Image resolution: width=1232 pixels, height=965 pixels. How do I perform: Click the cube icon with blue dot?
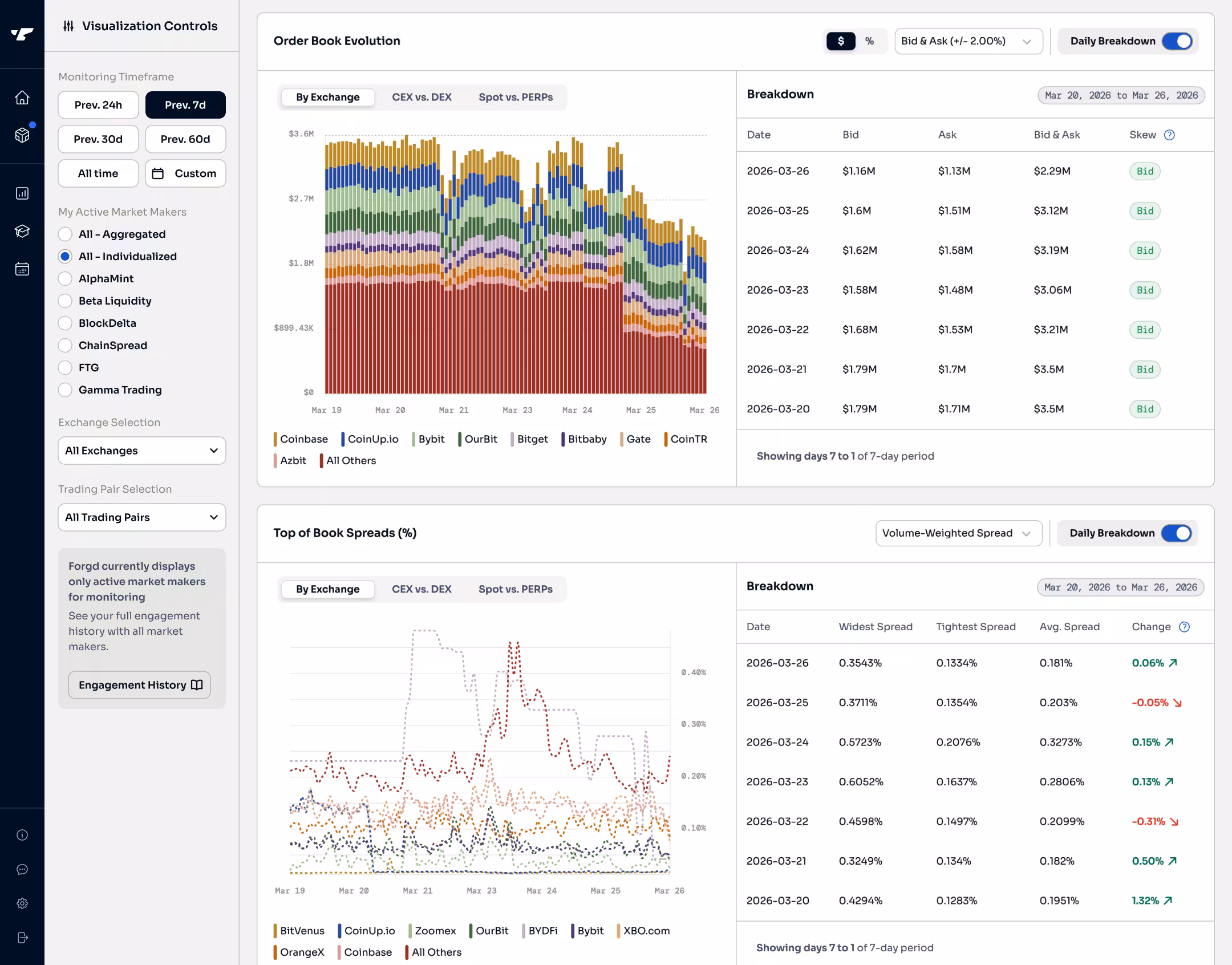coord(22,135)
